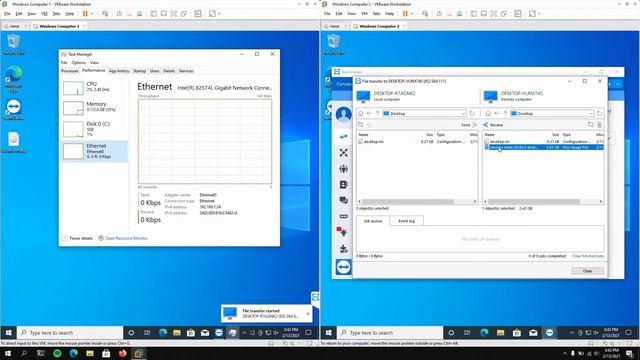
Task: Open Tabs menu in right VMware window
Action: pyautogui.click(x=376, y=13)
